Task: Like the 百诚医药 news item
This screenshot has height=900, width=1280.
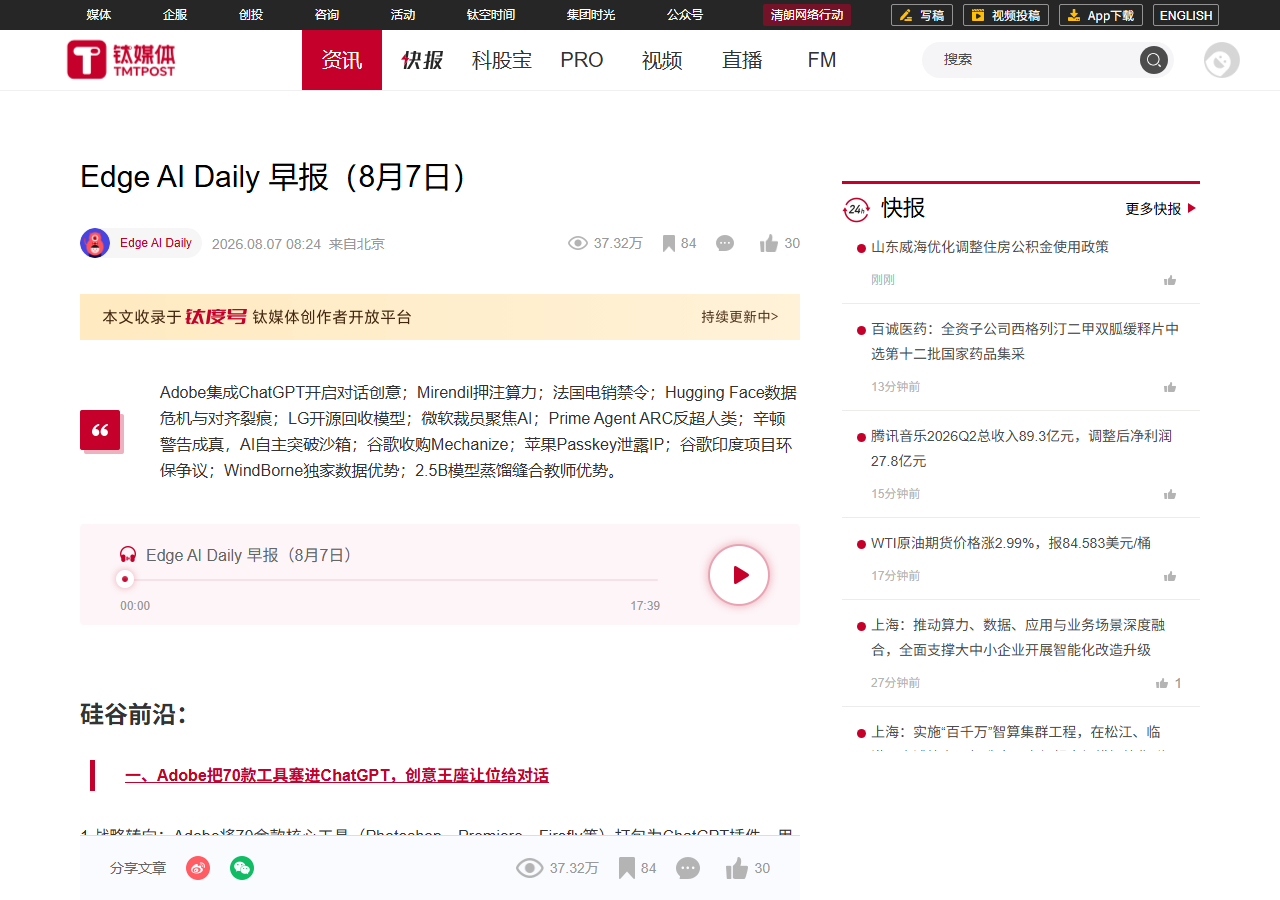Action: (x=1170, y=387)
